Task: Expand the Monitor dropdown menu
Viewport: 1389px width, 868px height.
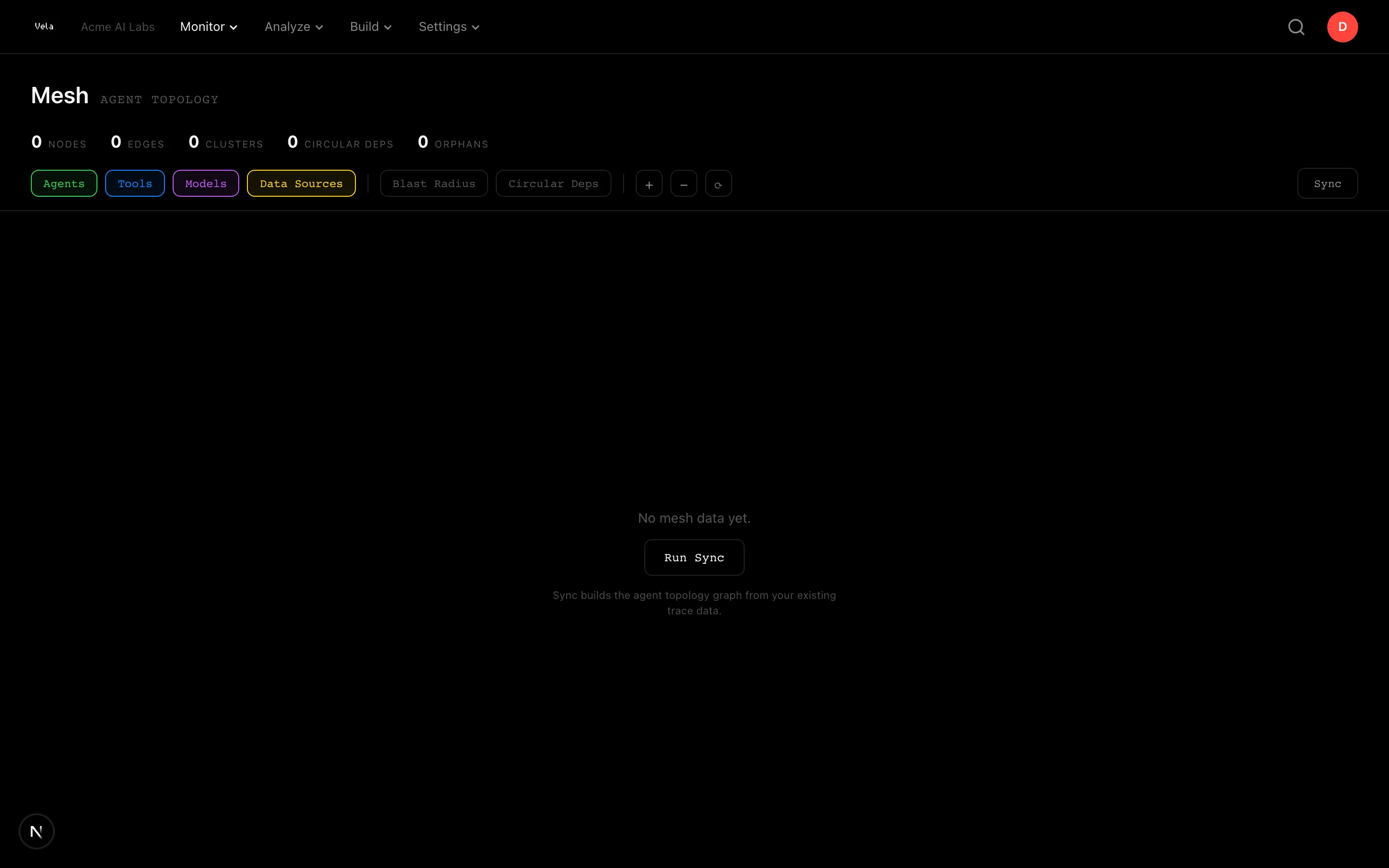Action: coord(208,27)
